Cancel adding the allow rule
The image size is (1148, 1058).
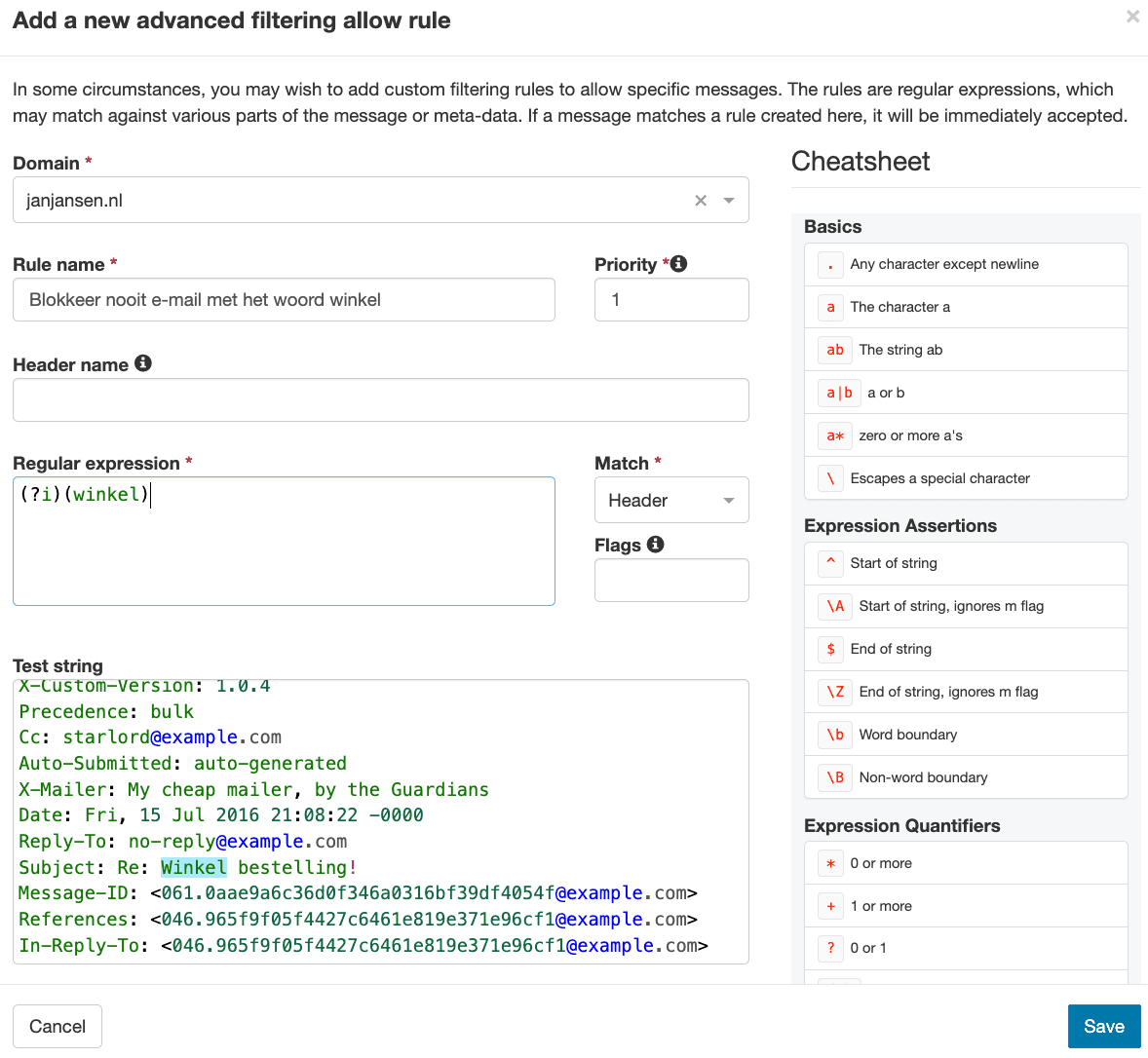point(57,1026)
